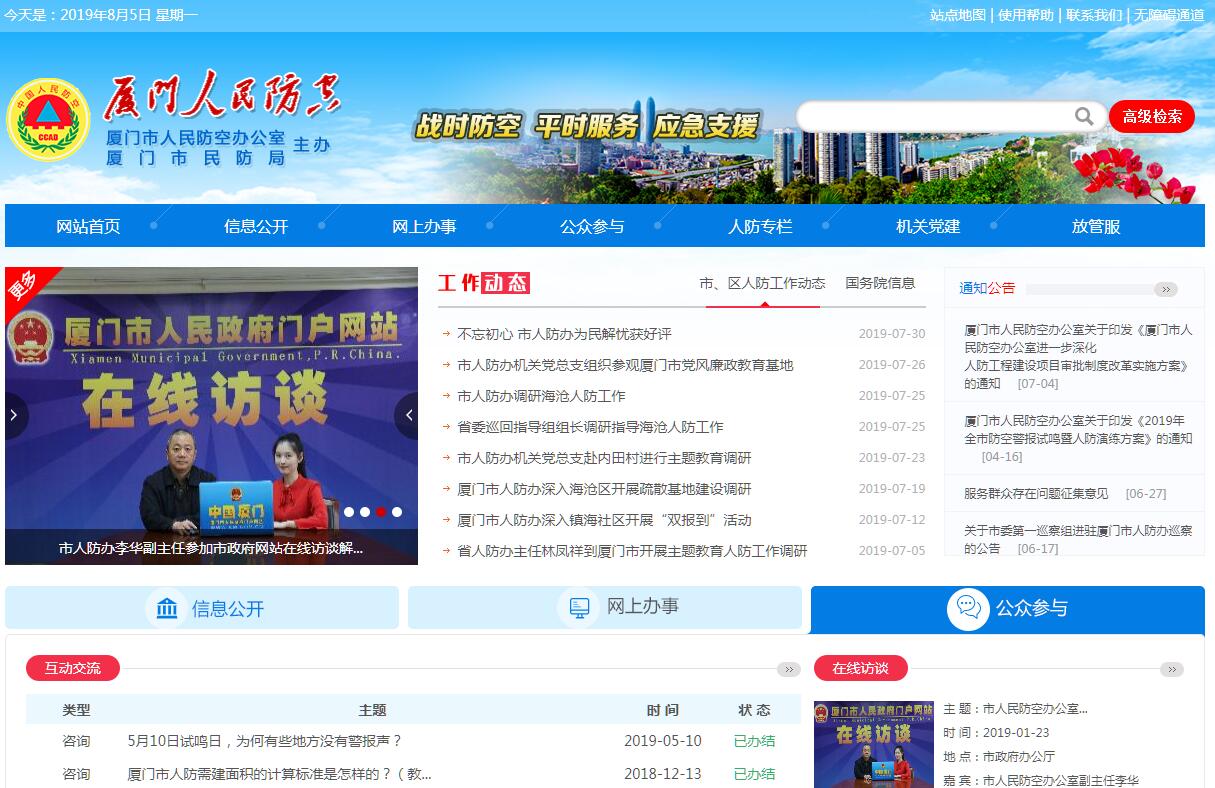Open more 互动交流 arrow button
Viewport: 1215px width, 788px height.
point(789,669)
